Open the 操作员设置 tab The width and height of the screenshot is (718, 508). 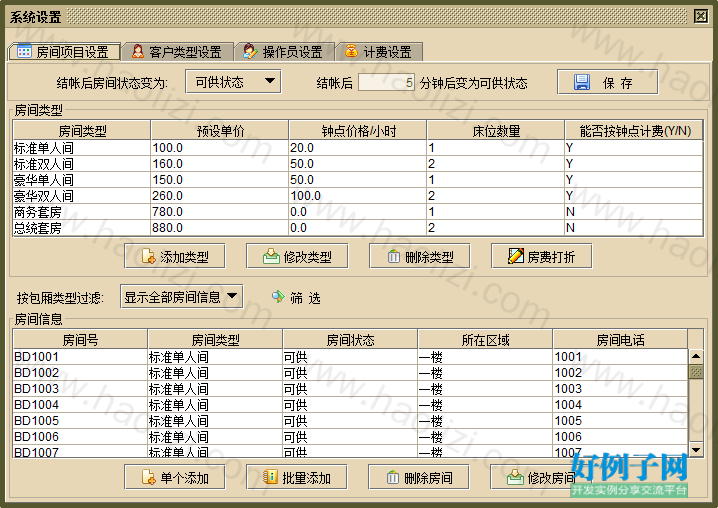tap(285, 52)
